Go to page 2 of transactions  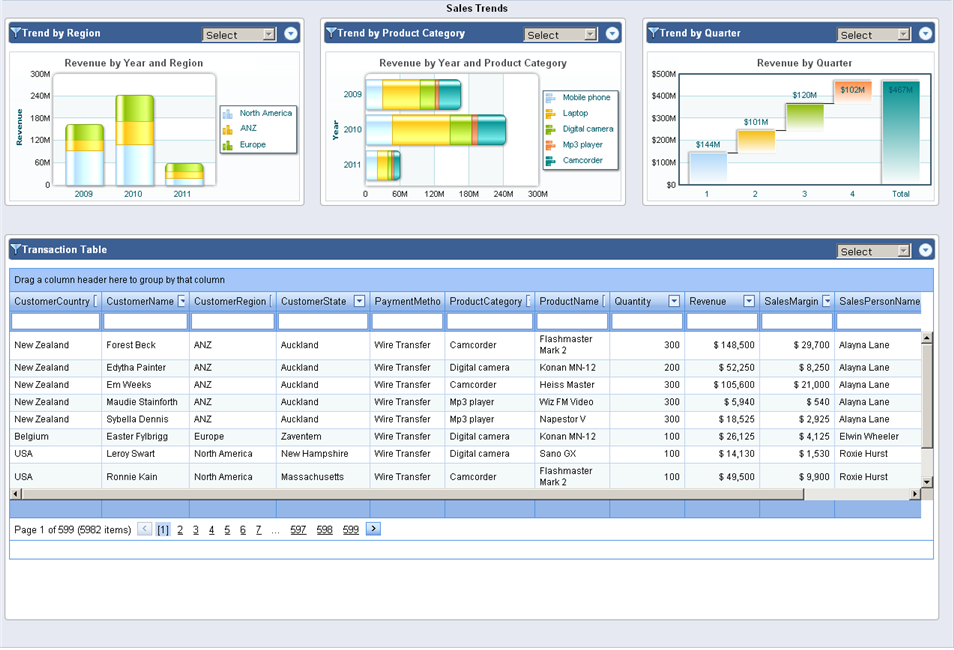[x=180, y=530]
